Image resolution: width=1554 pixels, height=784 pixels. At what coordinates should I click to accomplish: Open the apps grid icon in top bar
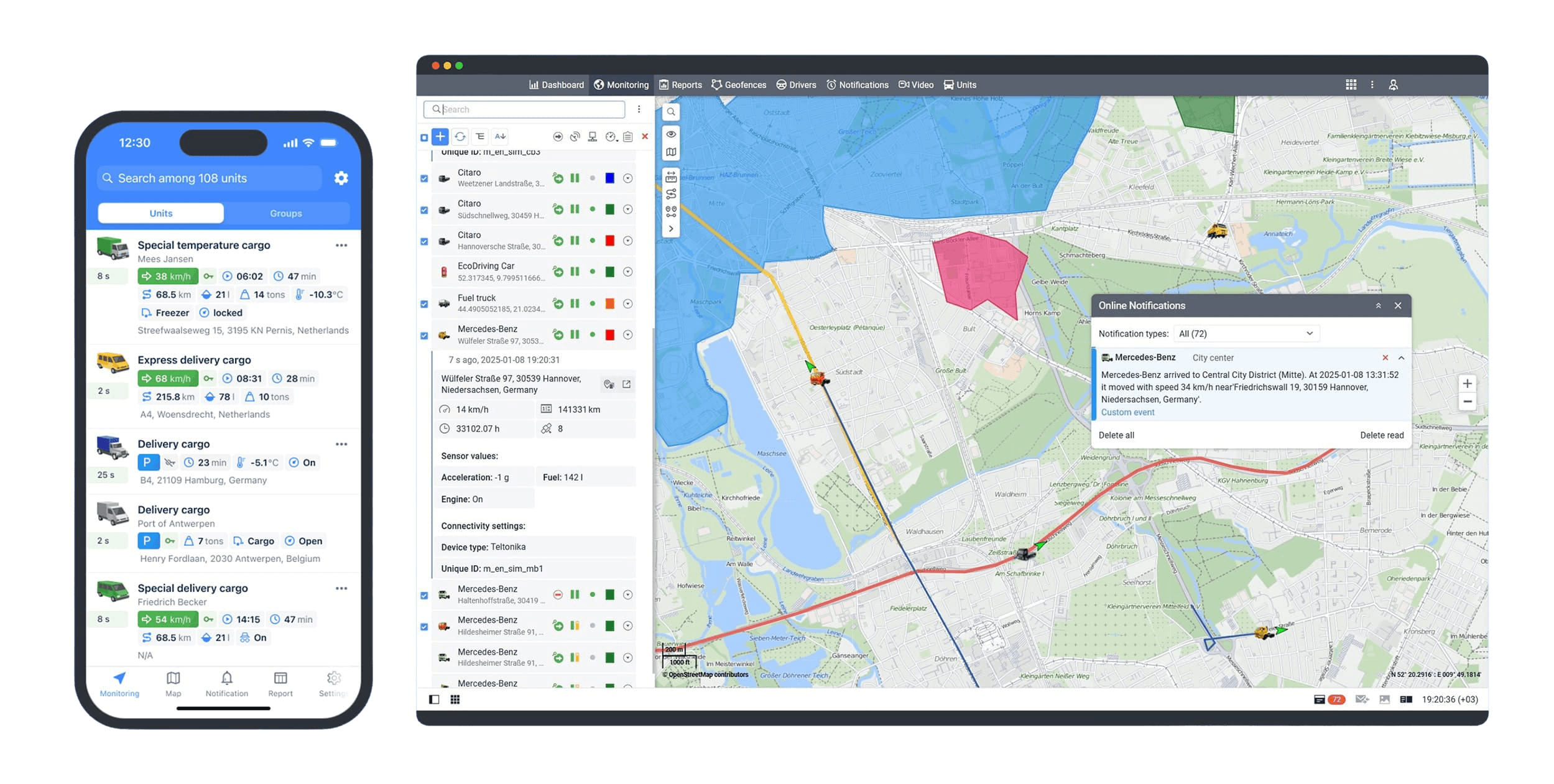1351,85
